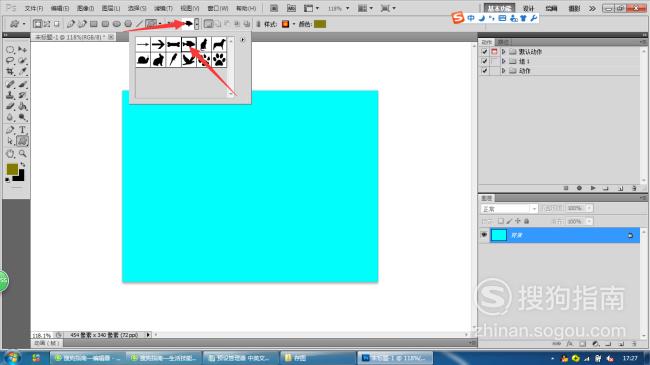Open the custom shape picker dropdown
Viewport: 650px width, 365px height.
pos(196,24)
